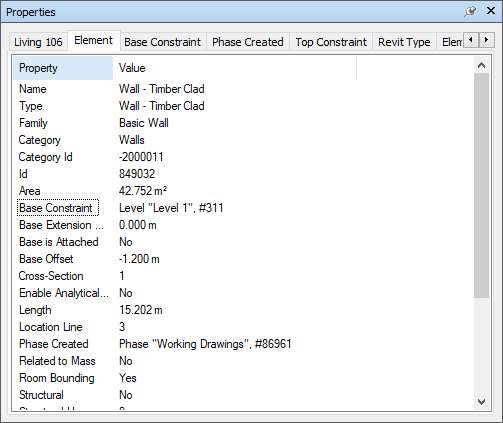Click the 0.000 m value

(138, 225)
